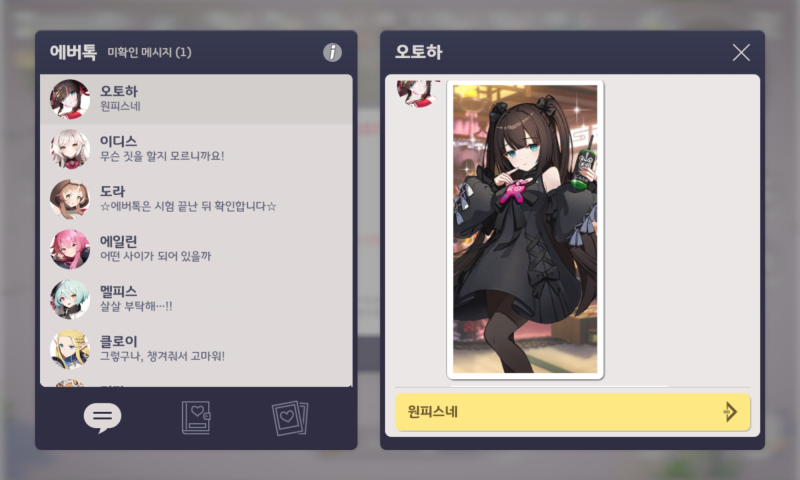This screenshot has height=480, width=800.
Task: Click 클로이's blonde avatar
Action: click(70, 349)
